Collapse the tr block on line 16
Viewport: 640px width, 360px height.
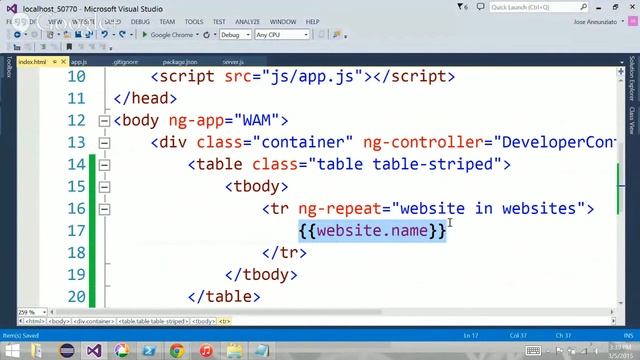click(x=104, y=209)
